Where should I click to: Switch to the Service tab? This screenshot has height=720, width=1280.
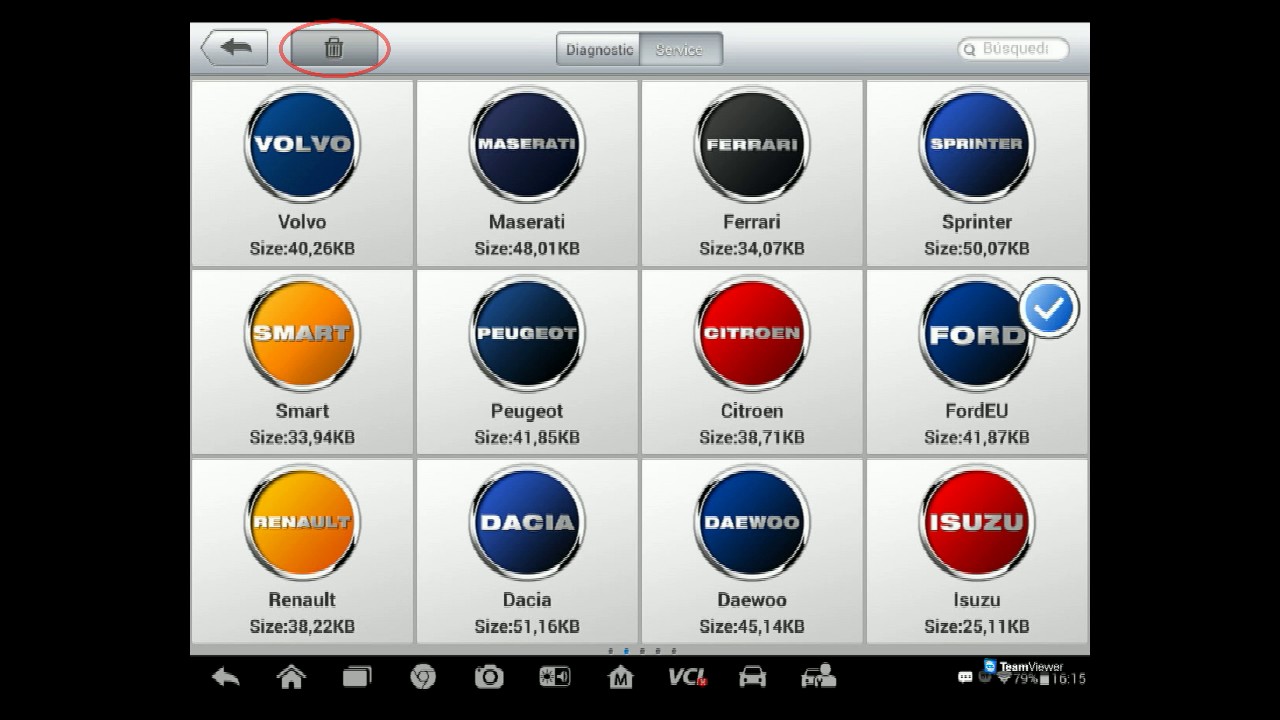pyautogui.click(x=680, y=49)
